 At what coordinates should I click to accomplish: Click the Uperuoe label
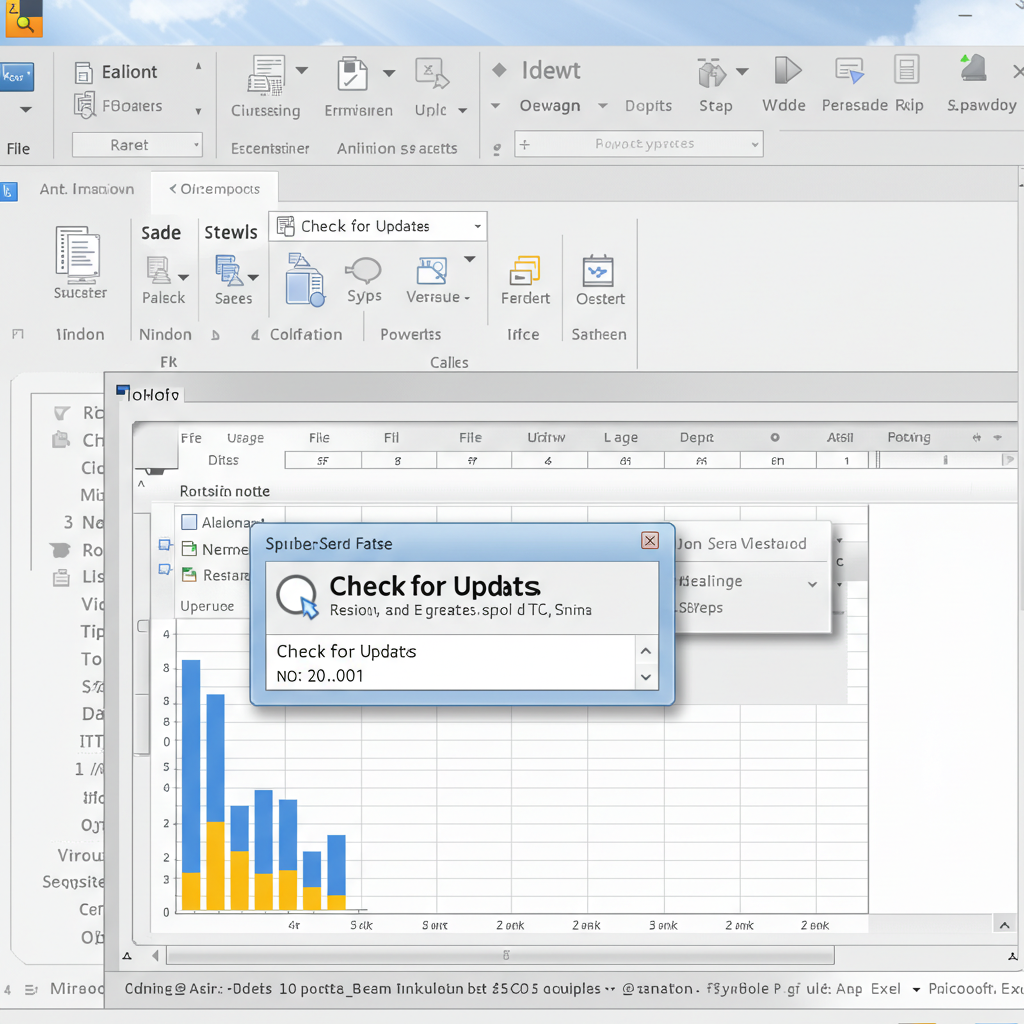[x=206, y=606]
